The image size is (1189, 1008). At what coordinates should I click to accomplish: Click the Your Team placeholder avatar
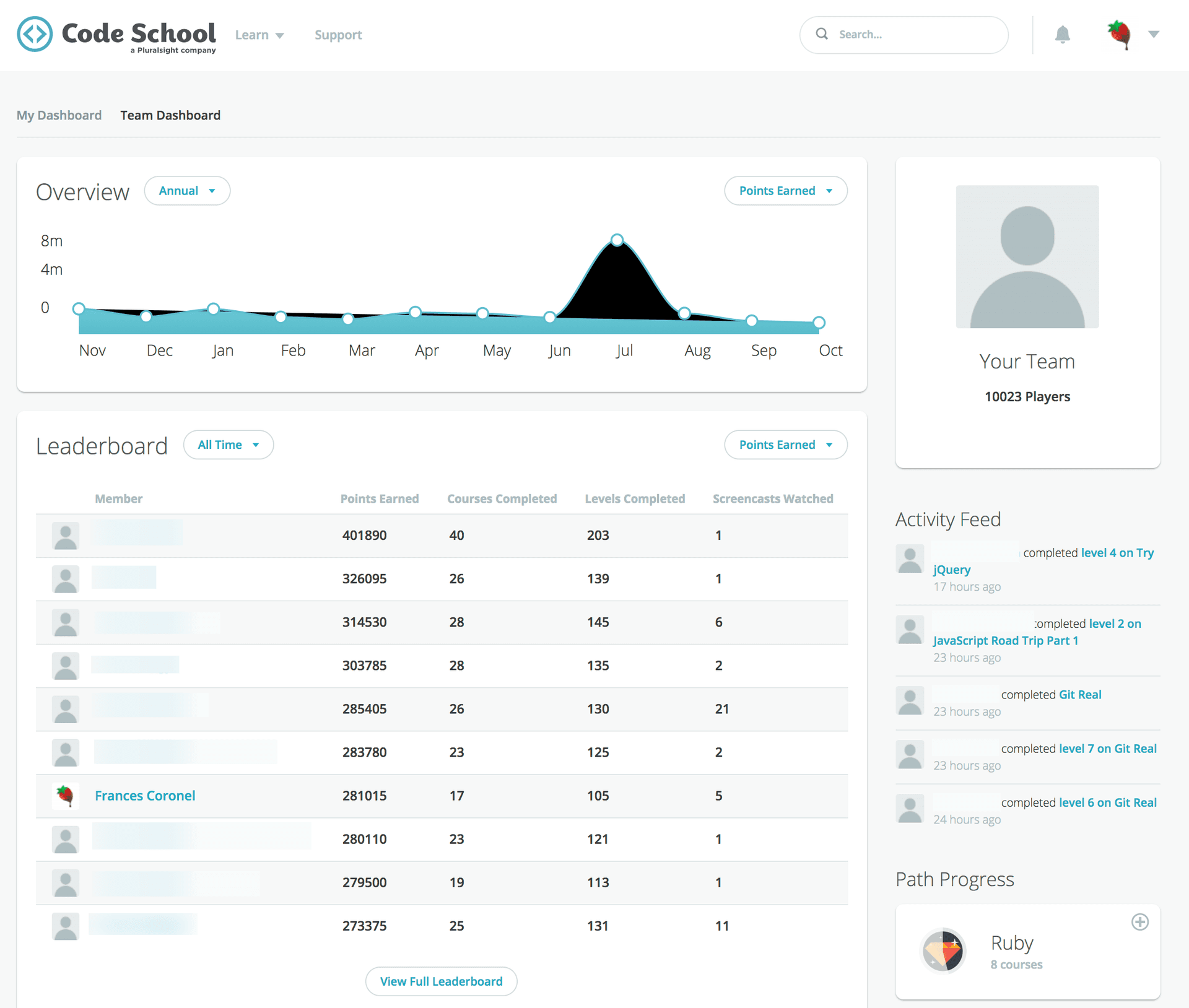point(1026,256)
